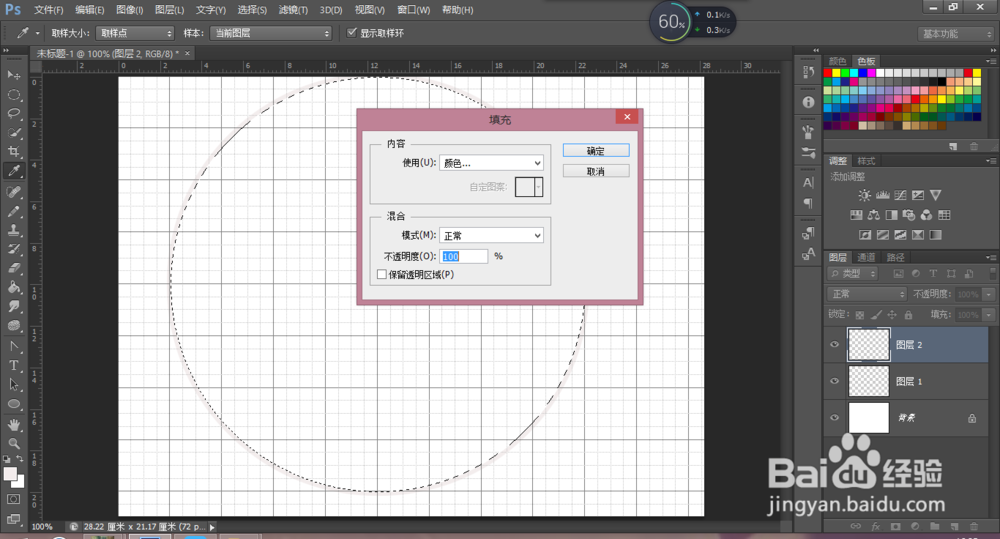Select the Ellipse shape tool
Image resolution: width=1000 pixels, height=539 pixels.
pyautogui.click(x=13, y=404)
